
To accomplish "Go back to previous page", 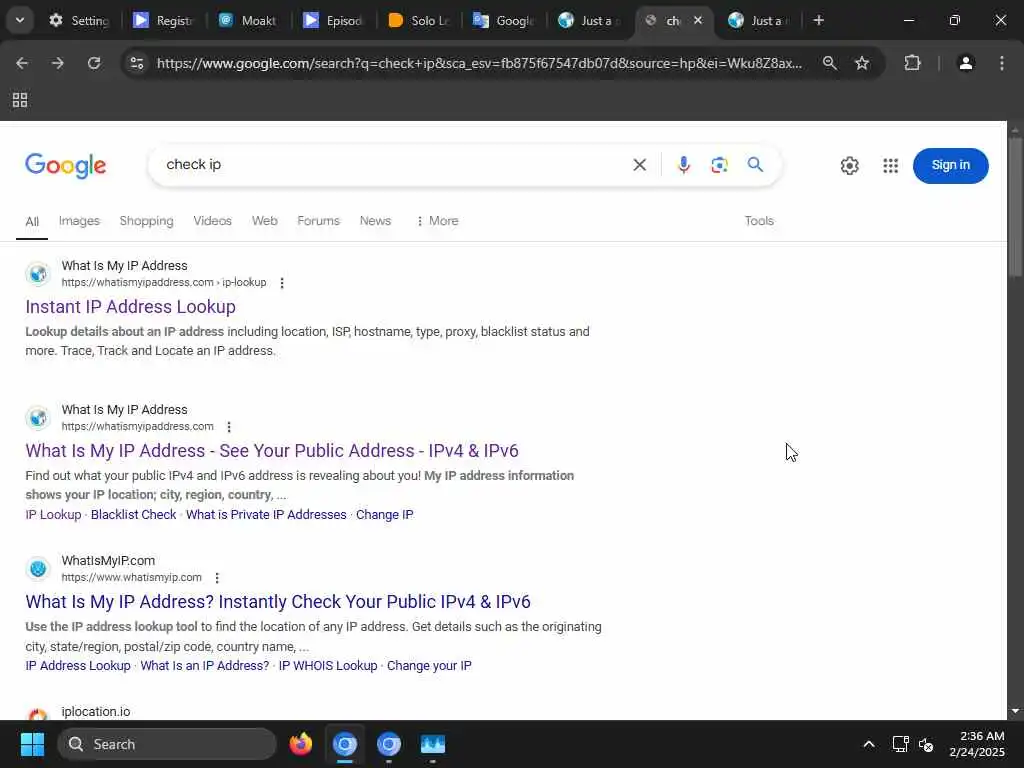I will pos(22,63).
